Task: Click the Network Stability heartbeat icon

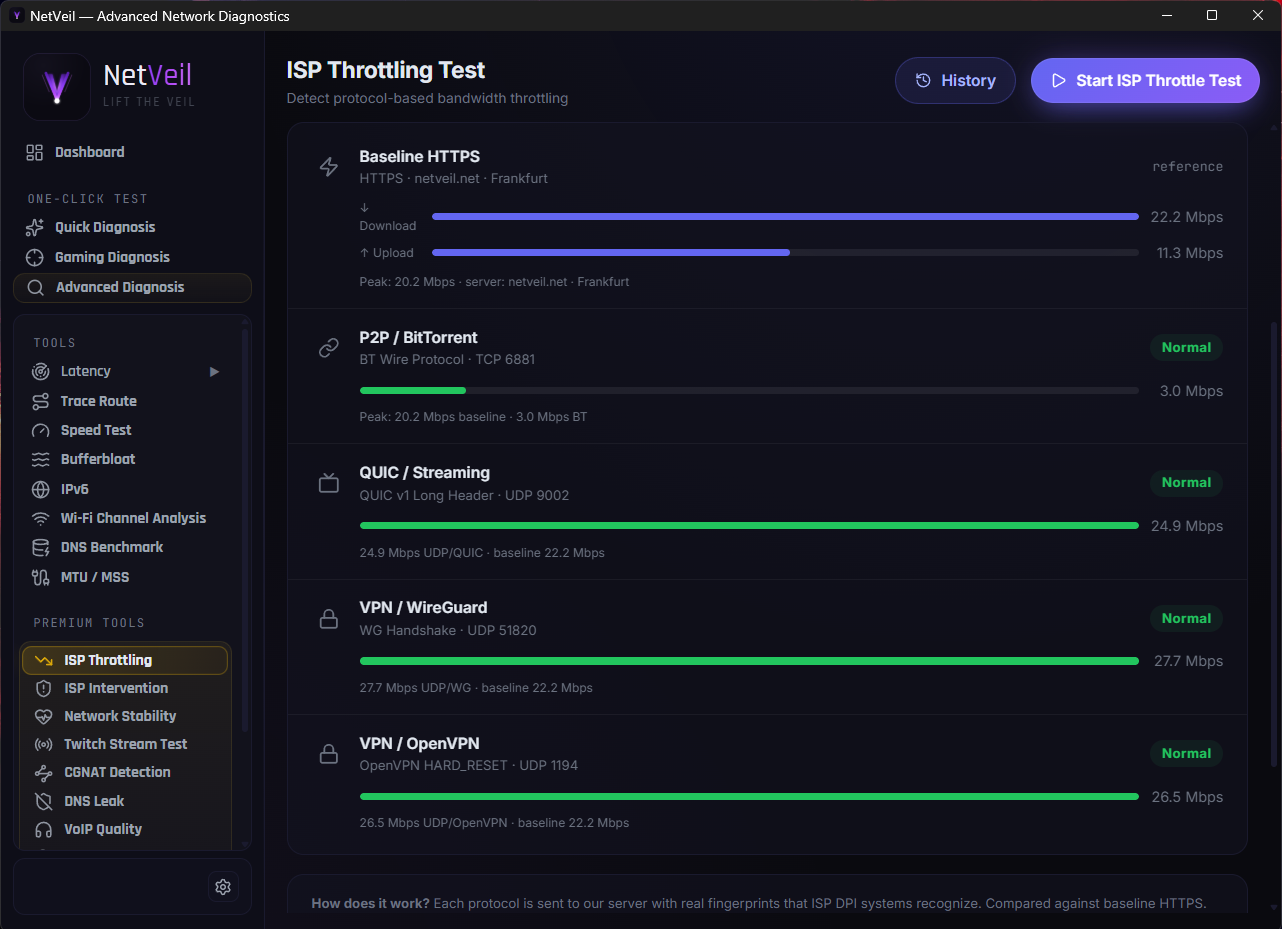Action: point(44,716)
